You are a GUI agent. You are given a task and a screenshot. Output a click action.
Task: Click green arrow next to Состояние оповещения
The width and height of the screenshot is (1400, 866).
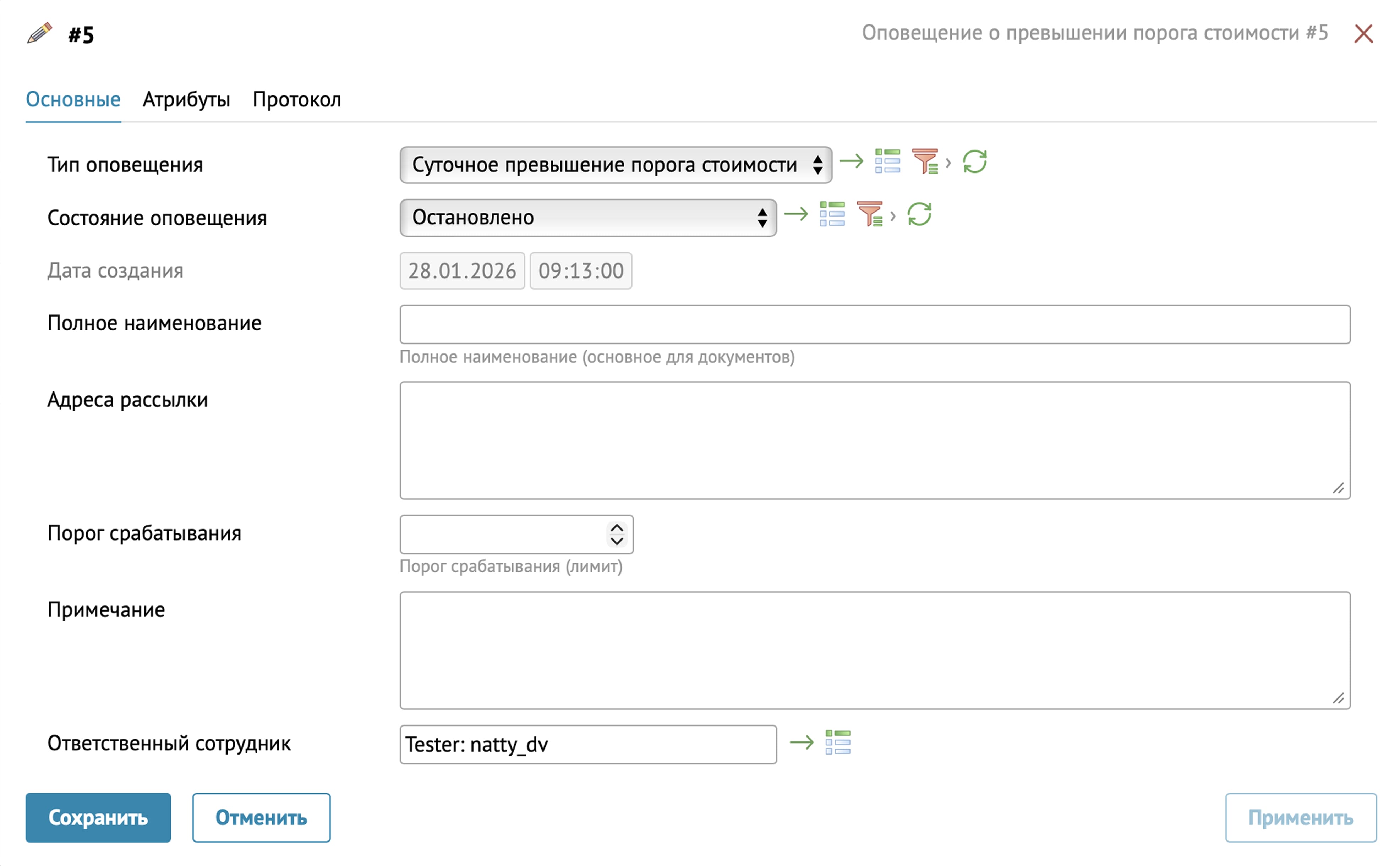coord(795,214)
